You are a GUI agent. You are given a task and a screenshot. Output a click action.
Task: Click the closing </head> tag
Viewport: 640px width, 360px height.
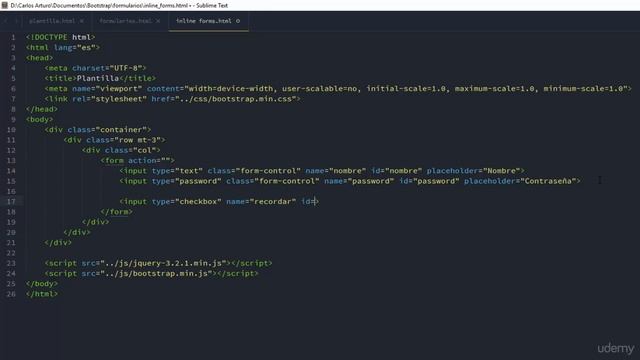click(x=42, y=109)
